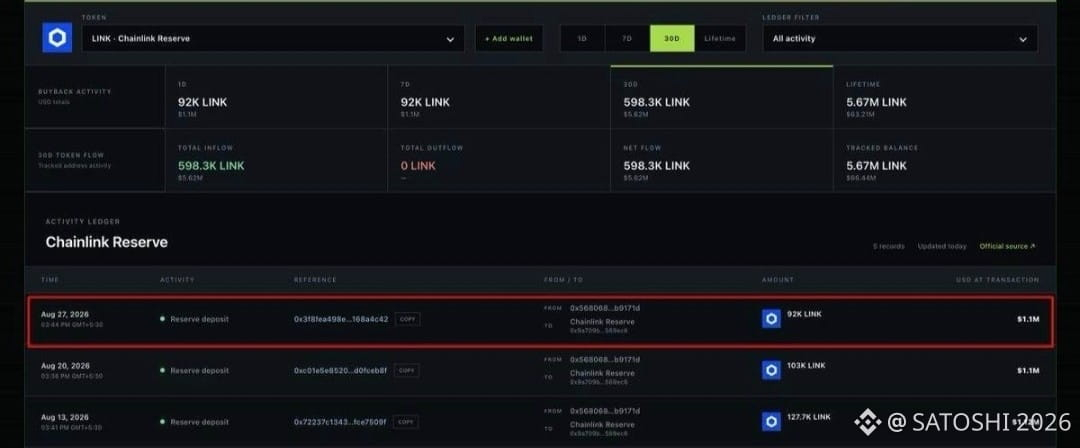Viewport: 1080px width, 448px height.
Task: Click the Total Inflow value 598.3K LINK
Action: 211,165
